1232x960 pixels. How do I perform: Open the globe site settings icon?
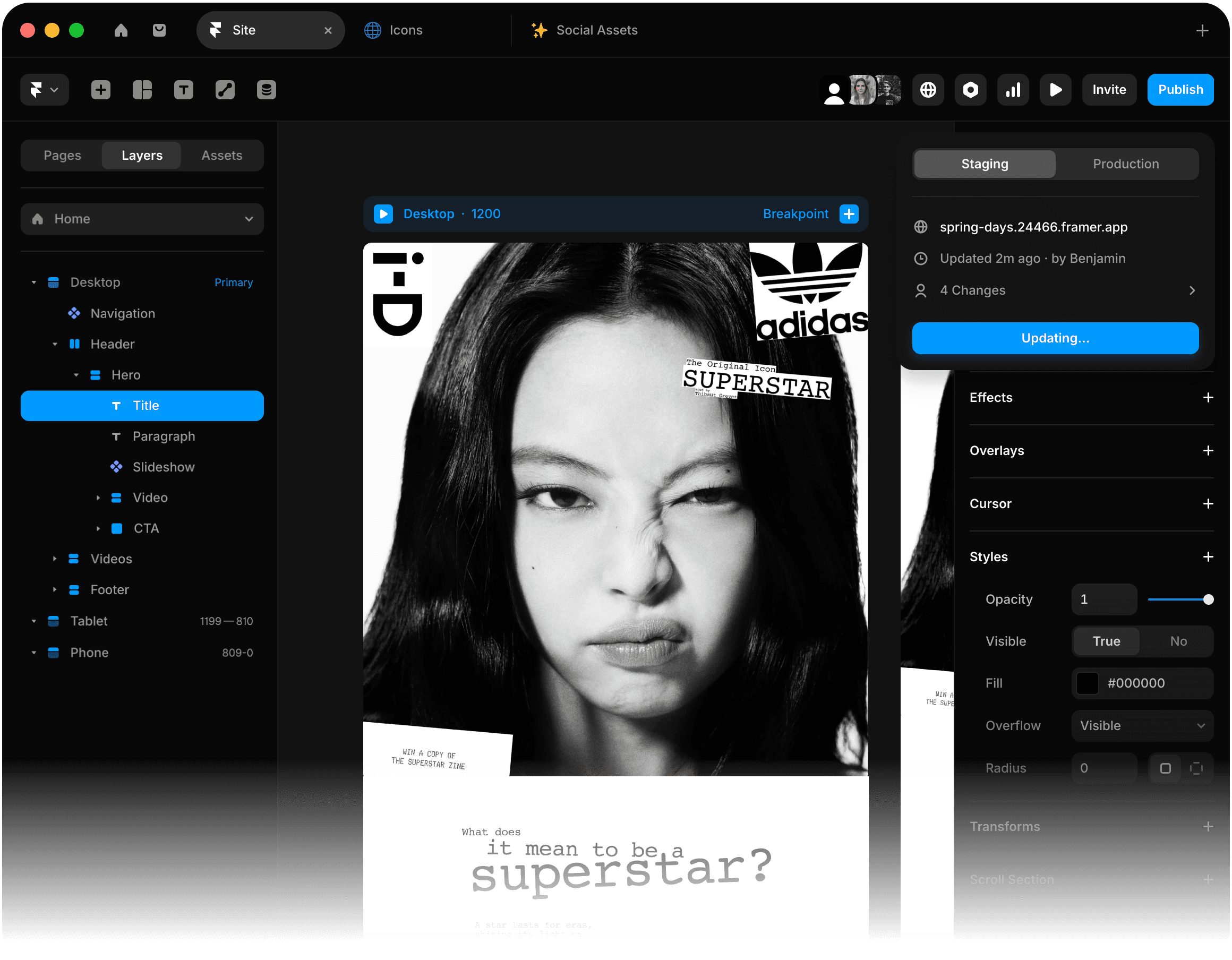tap(928, 90)
